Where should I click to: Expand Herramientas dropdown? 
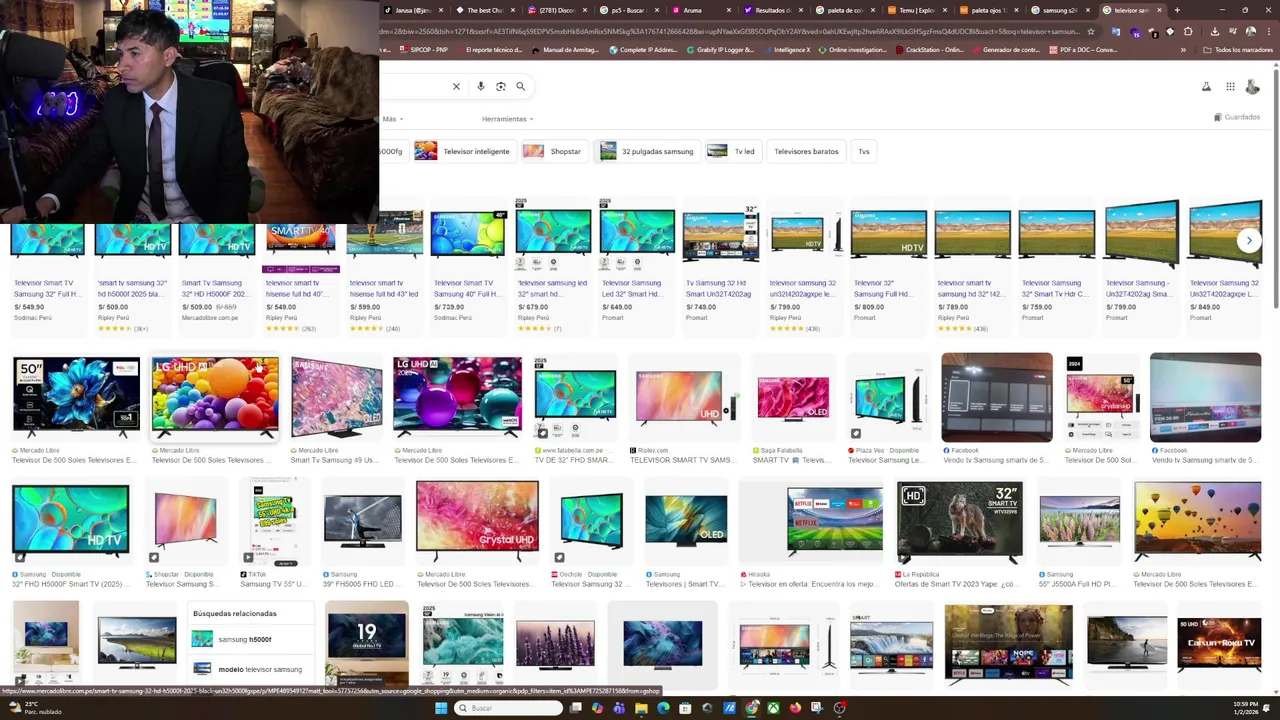(507, 119)
